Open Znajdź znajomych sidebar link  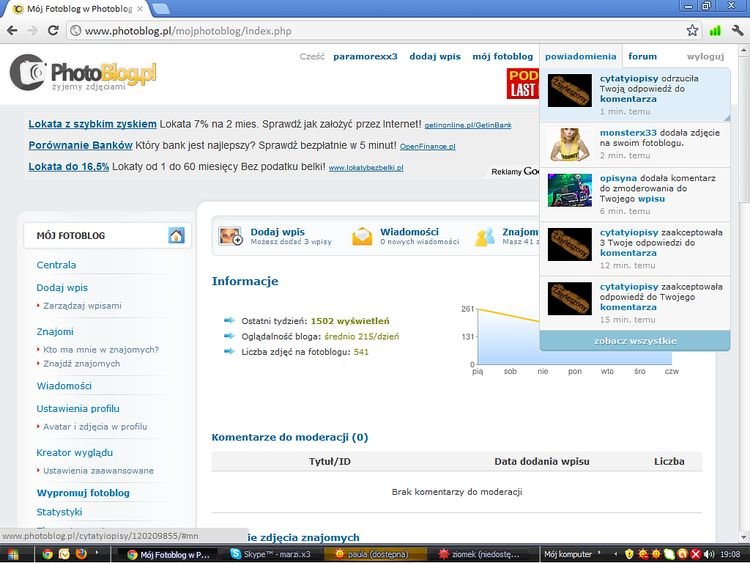(81, 364)
